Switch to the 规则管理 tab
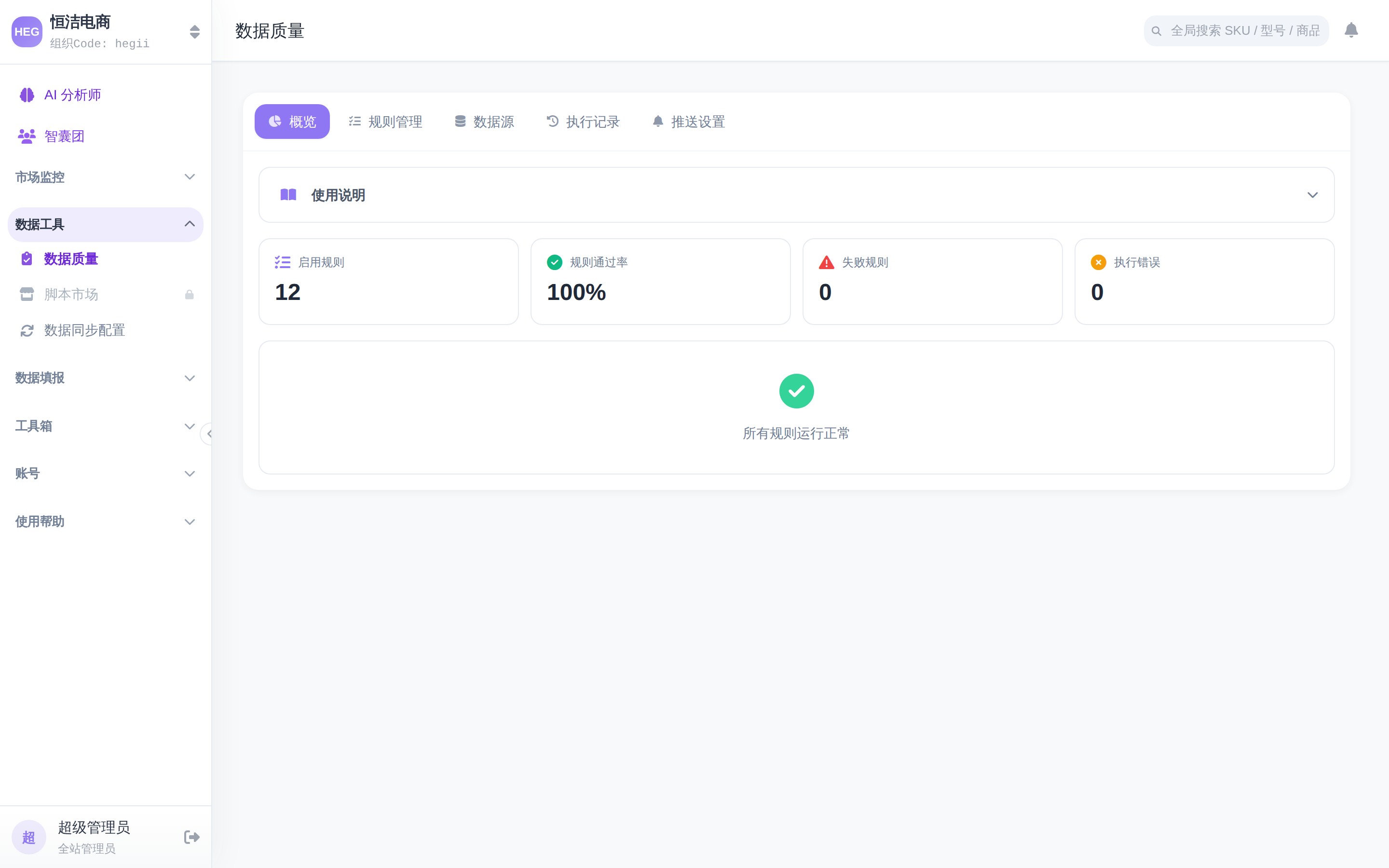Screen dimensions: 1389x868 click(385, 122)
